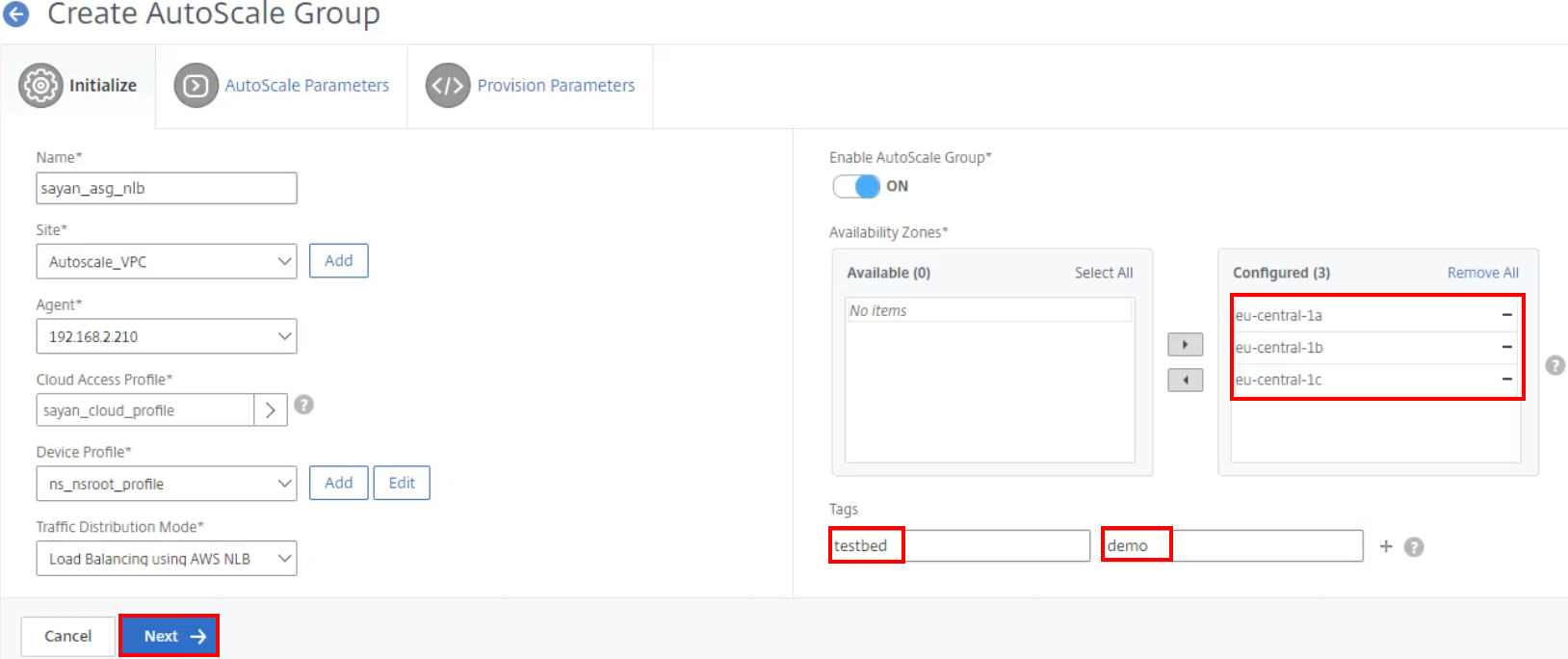Open help for Cloud Access Profile
Screen dimensions: 1568x659
pos(303,405)
